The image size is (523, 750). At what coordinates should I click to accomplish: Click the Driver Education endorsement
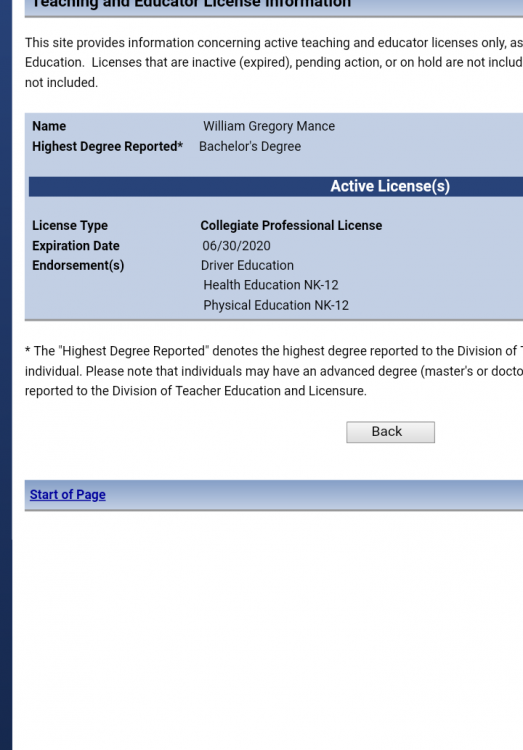coord(247,265)
